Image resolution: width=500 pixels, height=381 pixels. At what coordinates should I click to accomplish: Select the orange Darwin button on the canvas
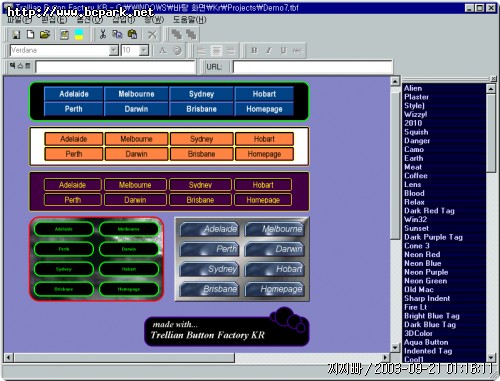(x=136, y=154)
